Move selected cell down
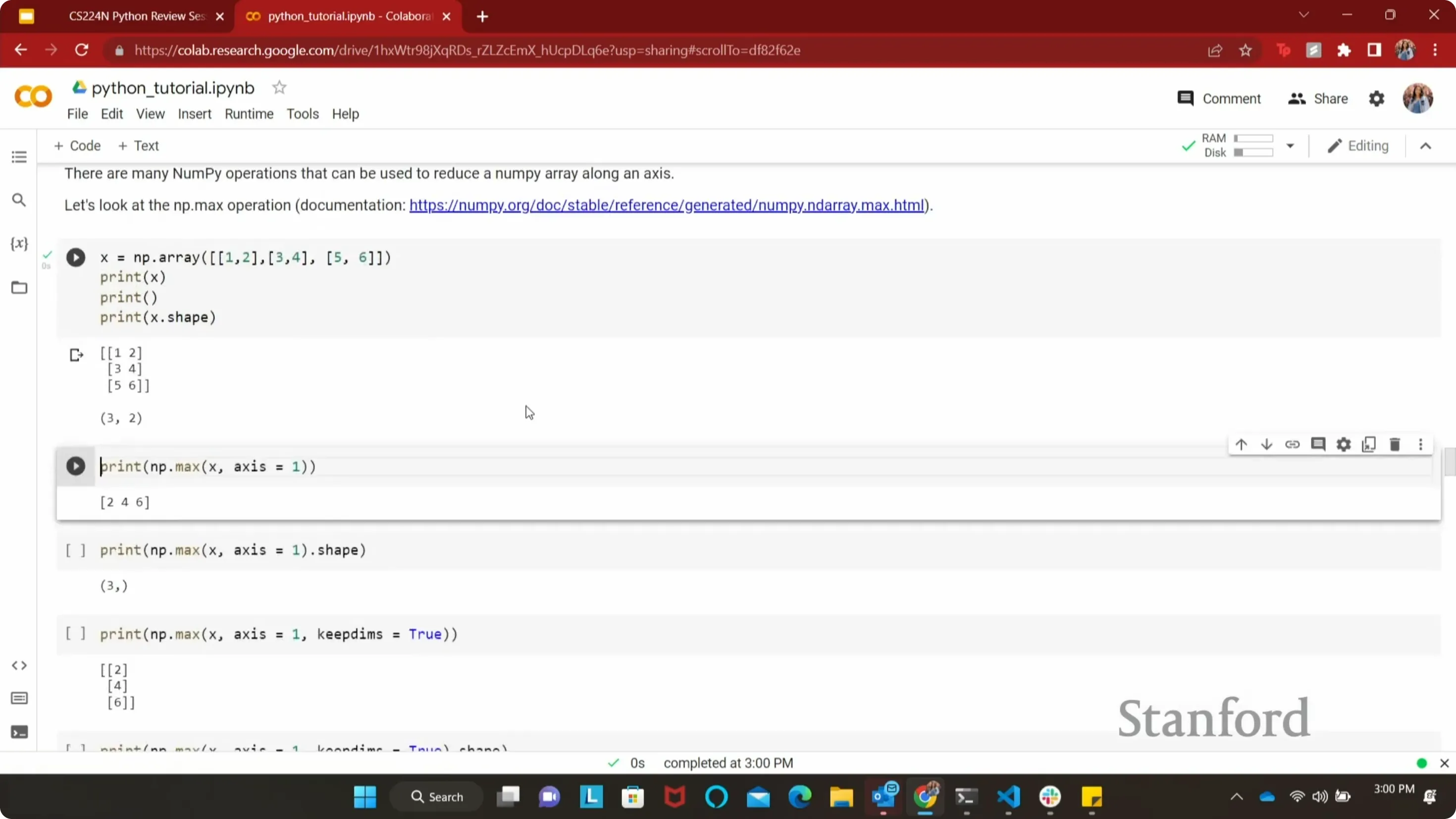The image size is (1456, 819). coord(1267,444)
